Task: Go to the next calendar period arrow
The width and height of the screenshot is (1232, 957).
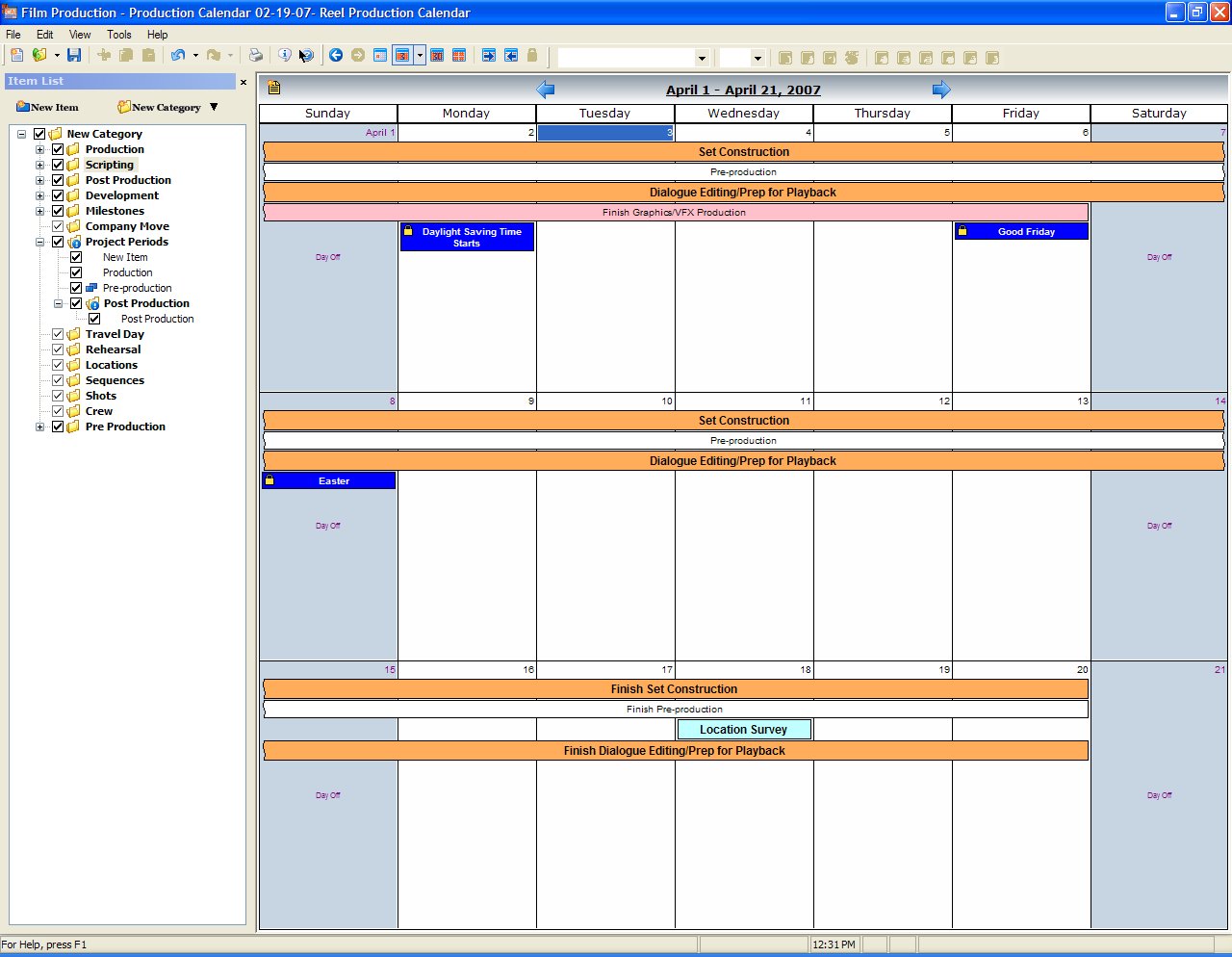Action: tap(941, 90)
